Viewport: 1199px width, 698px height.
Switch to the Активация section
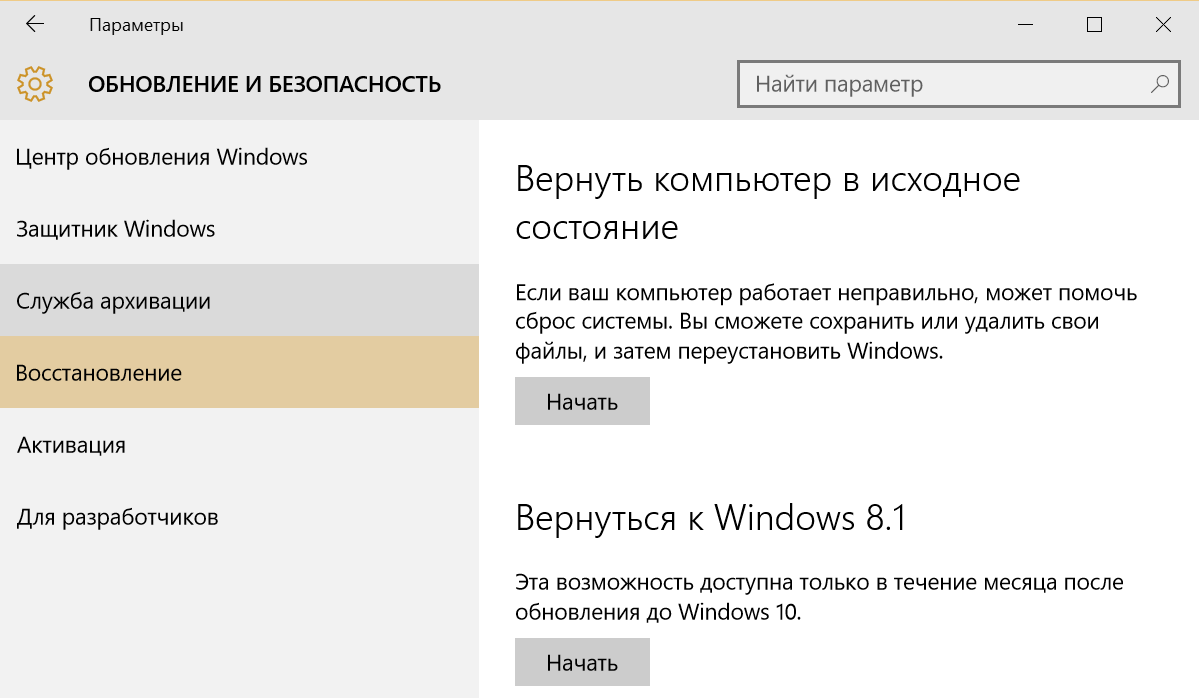pos(239,444)
